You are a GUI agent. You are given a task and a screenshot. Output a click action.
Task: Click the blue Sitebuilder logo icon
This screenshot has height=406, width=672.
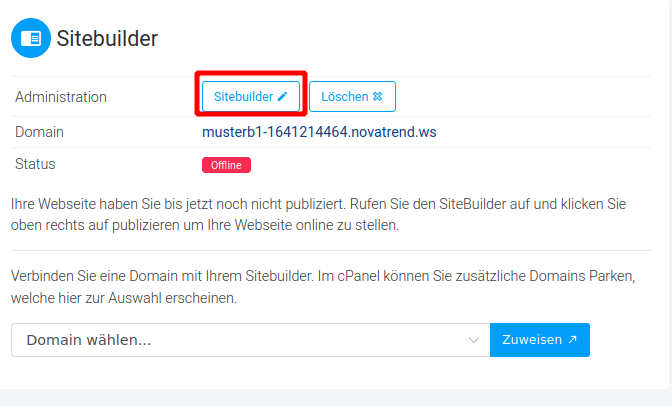click(x=31, y=38)
